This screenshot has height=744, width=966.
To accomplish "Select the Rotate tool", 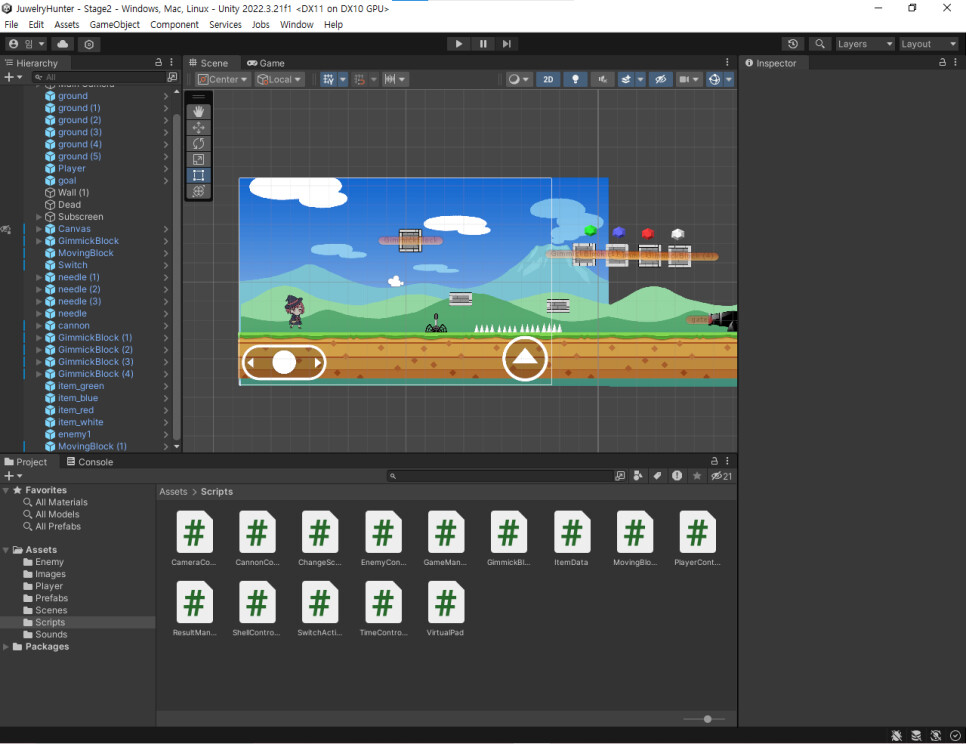I will [x=198, y=144].
